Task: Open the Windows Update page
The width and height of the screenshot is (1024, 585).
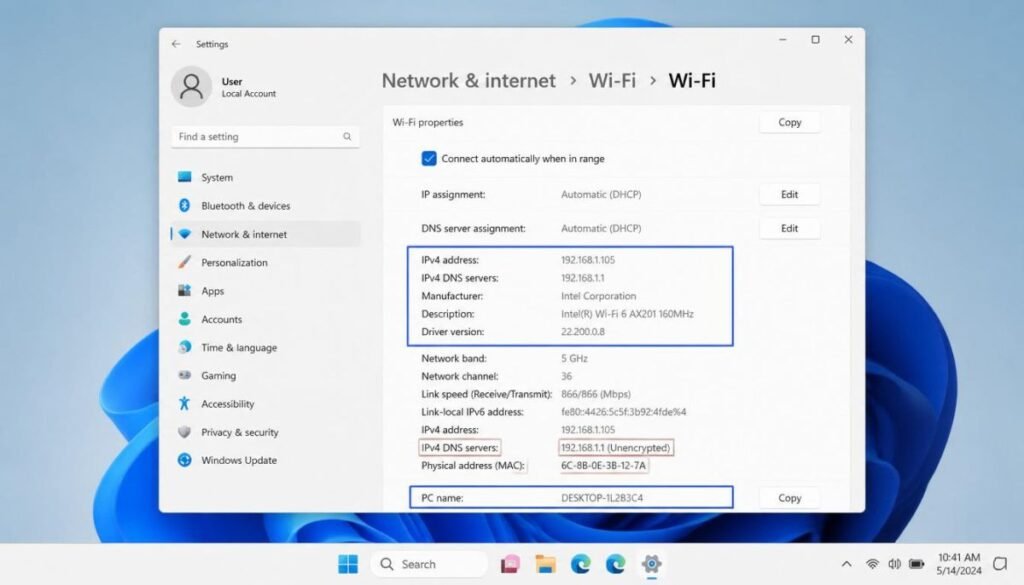Action: click(239, 460)
